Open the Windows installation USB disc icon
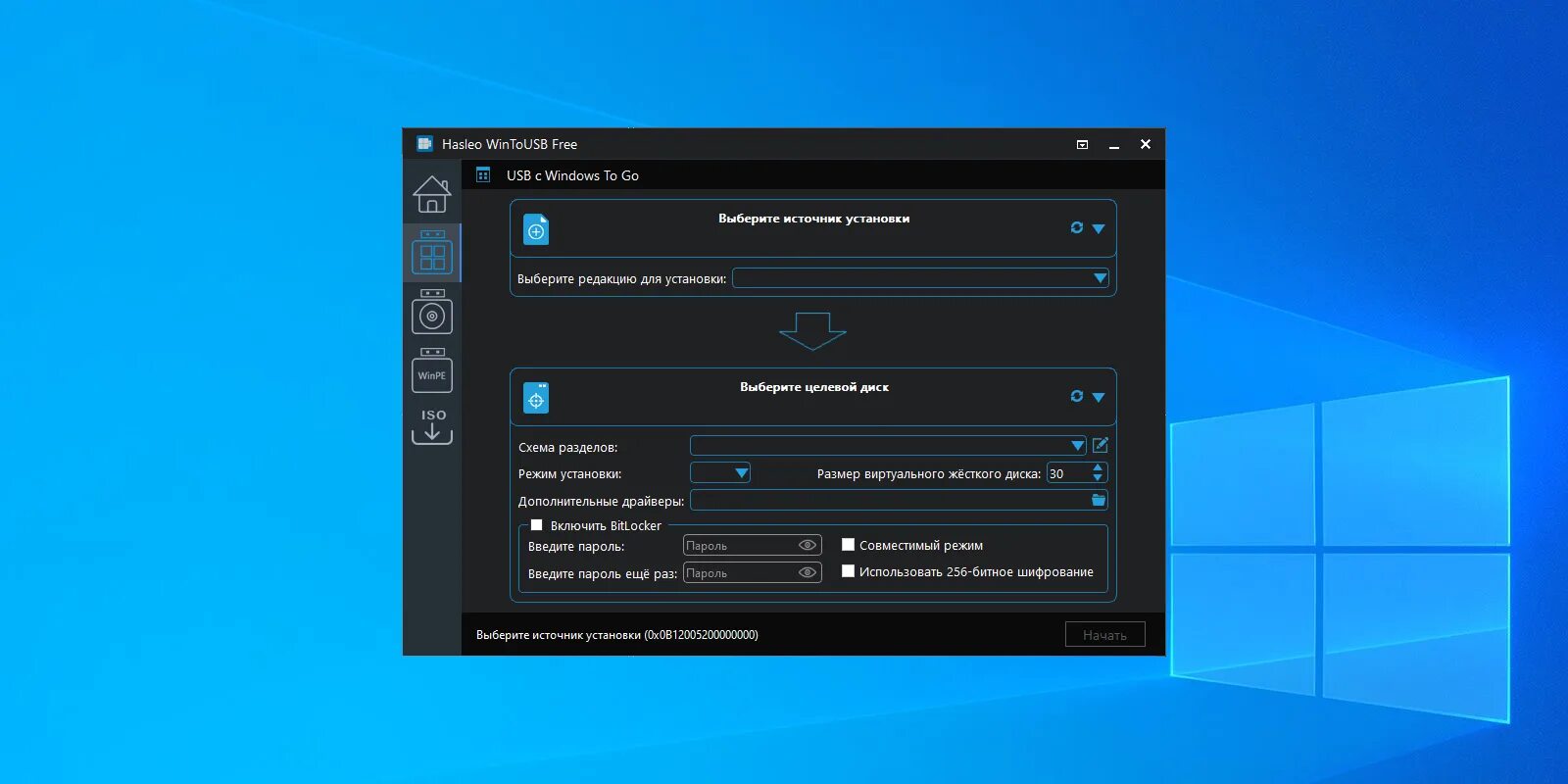This screenshot has height=784, width=1568. [x=432, y=312]
